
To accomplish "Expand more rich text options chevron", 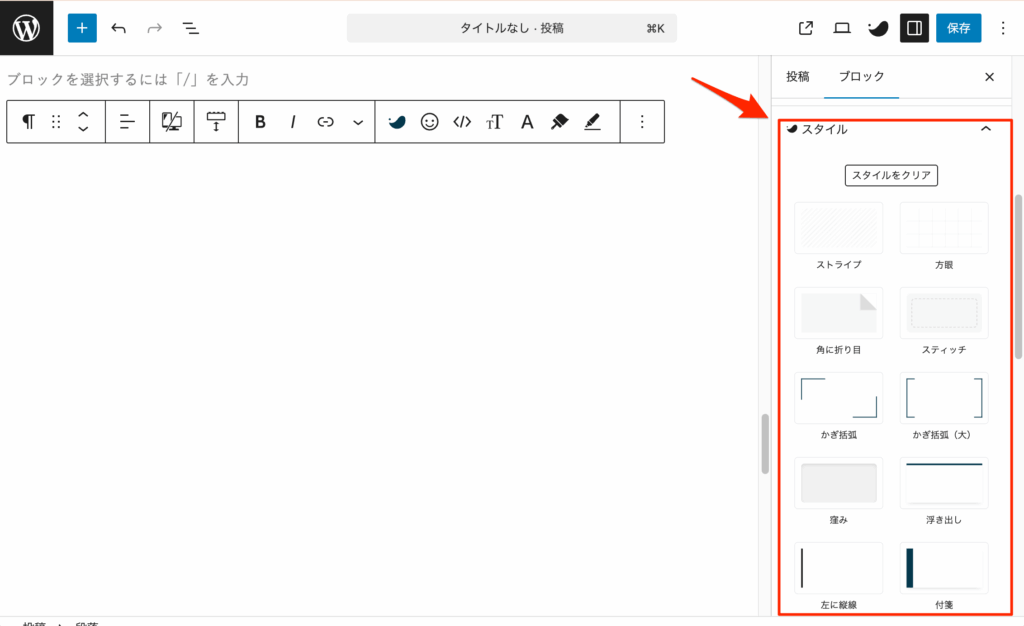I will (x=357, y=122).
